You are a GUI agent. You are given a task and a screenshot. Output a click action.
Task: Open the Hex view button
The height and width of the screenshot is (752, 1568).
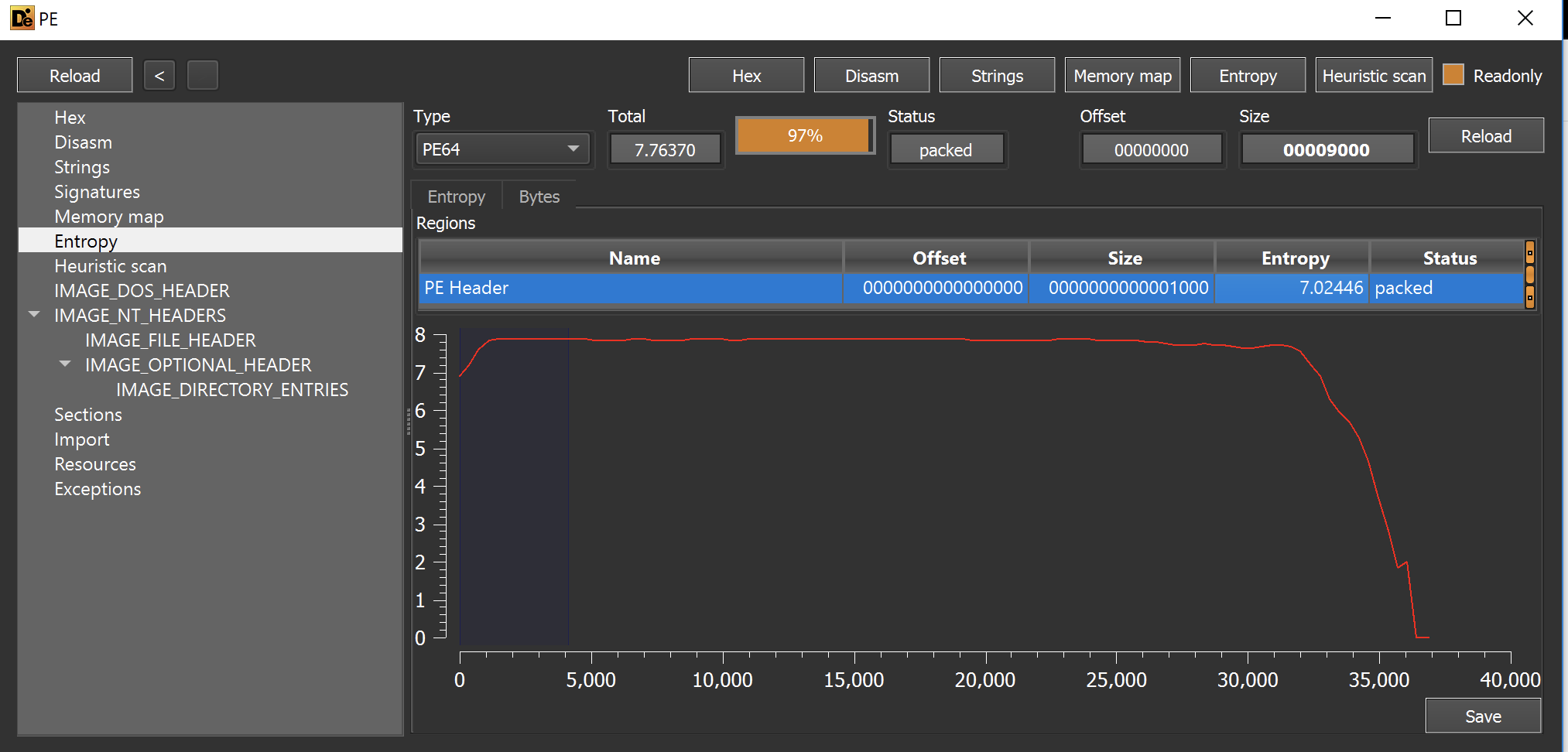pos(747,76)
